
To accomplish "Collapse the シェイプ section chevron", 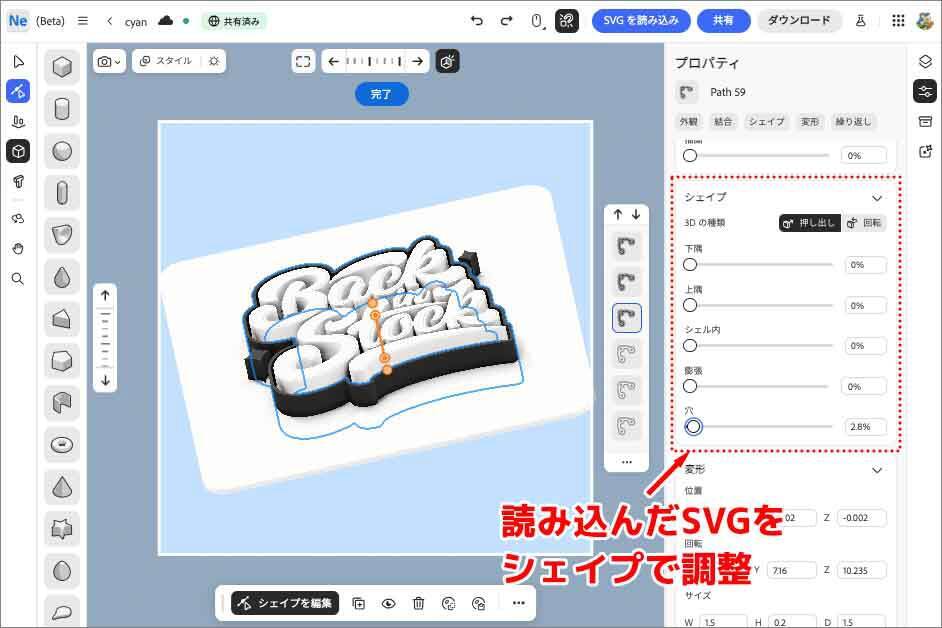I will pos(877,198).
